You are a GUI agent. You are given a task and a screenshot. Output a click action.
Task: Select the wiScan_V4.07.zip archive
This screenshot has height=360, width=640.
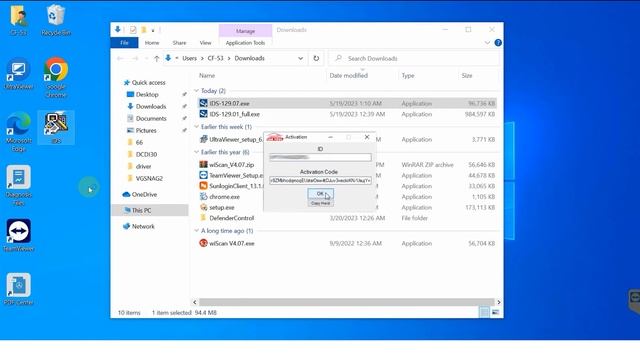coord(347,164)
